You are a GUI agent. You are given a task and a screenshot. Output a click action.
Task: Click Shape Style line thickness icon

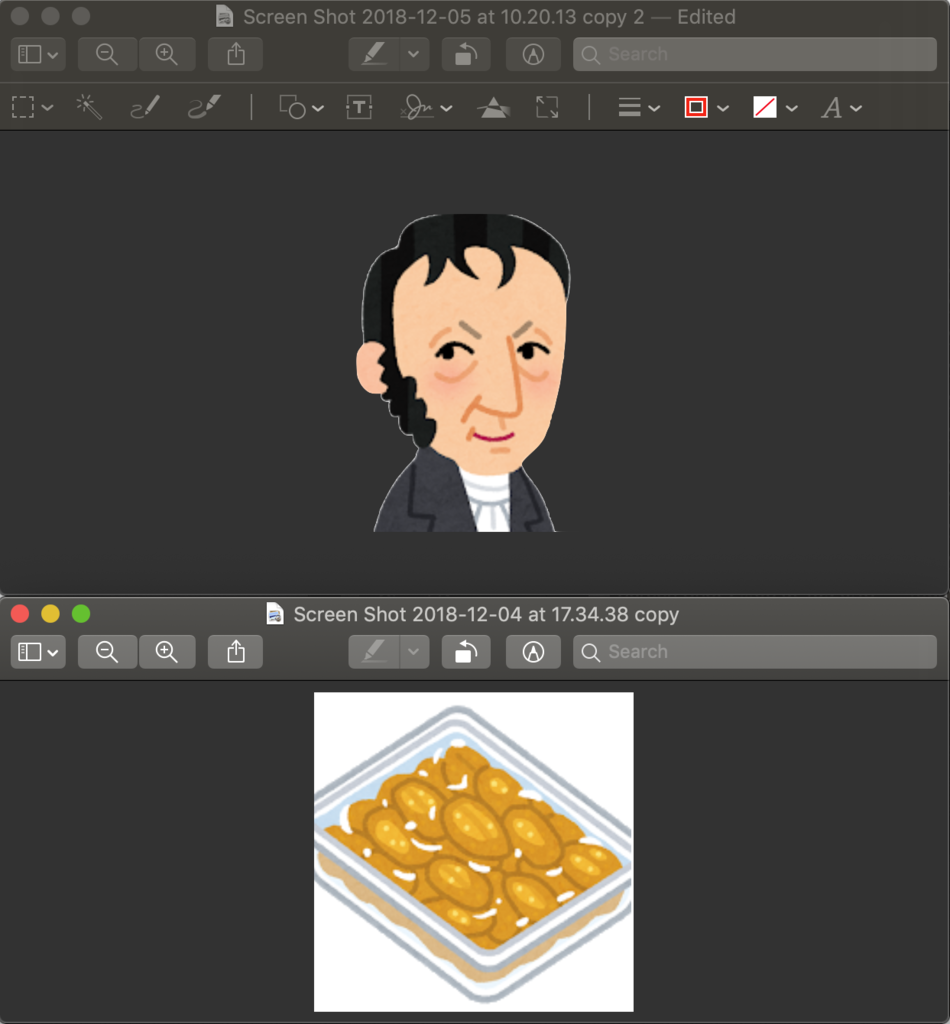pos(629,107)
